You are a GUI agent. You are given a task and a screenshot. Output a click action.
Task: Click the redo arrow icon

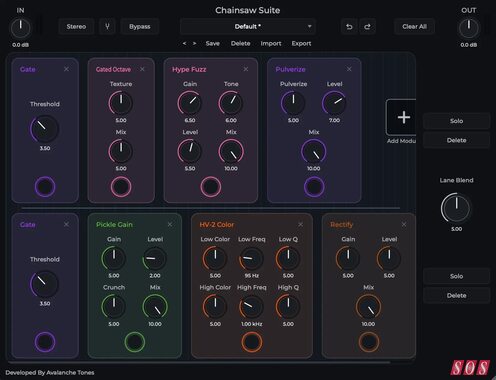tap(367, 27)
